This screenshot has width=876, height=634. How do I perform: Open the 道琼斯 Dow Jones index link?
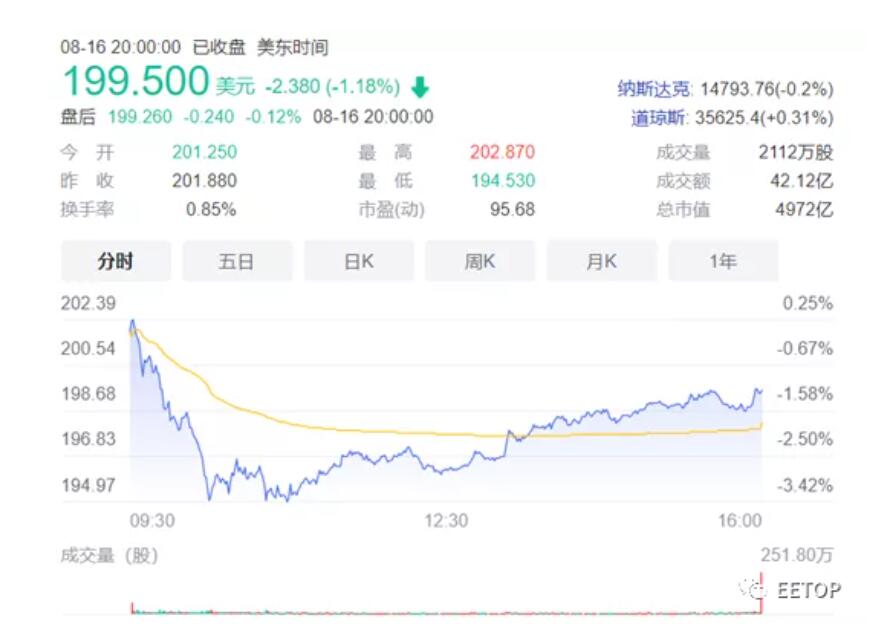658,118
